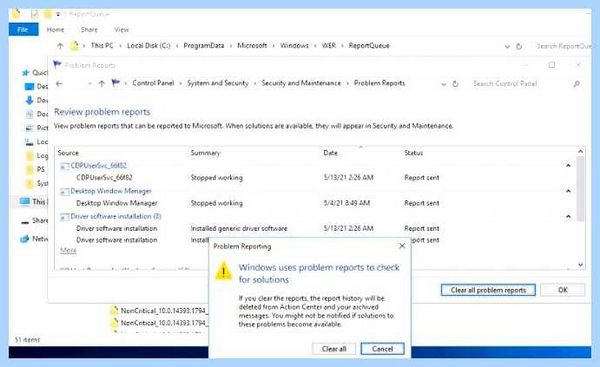Image resolution: width=600 pixels, height=367 pixels.
Task: Close the Problem Reporting dialog
Action: [402, 246]
